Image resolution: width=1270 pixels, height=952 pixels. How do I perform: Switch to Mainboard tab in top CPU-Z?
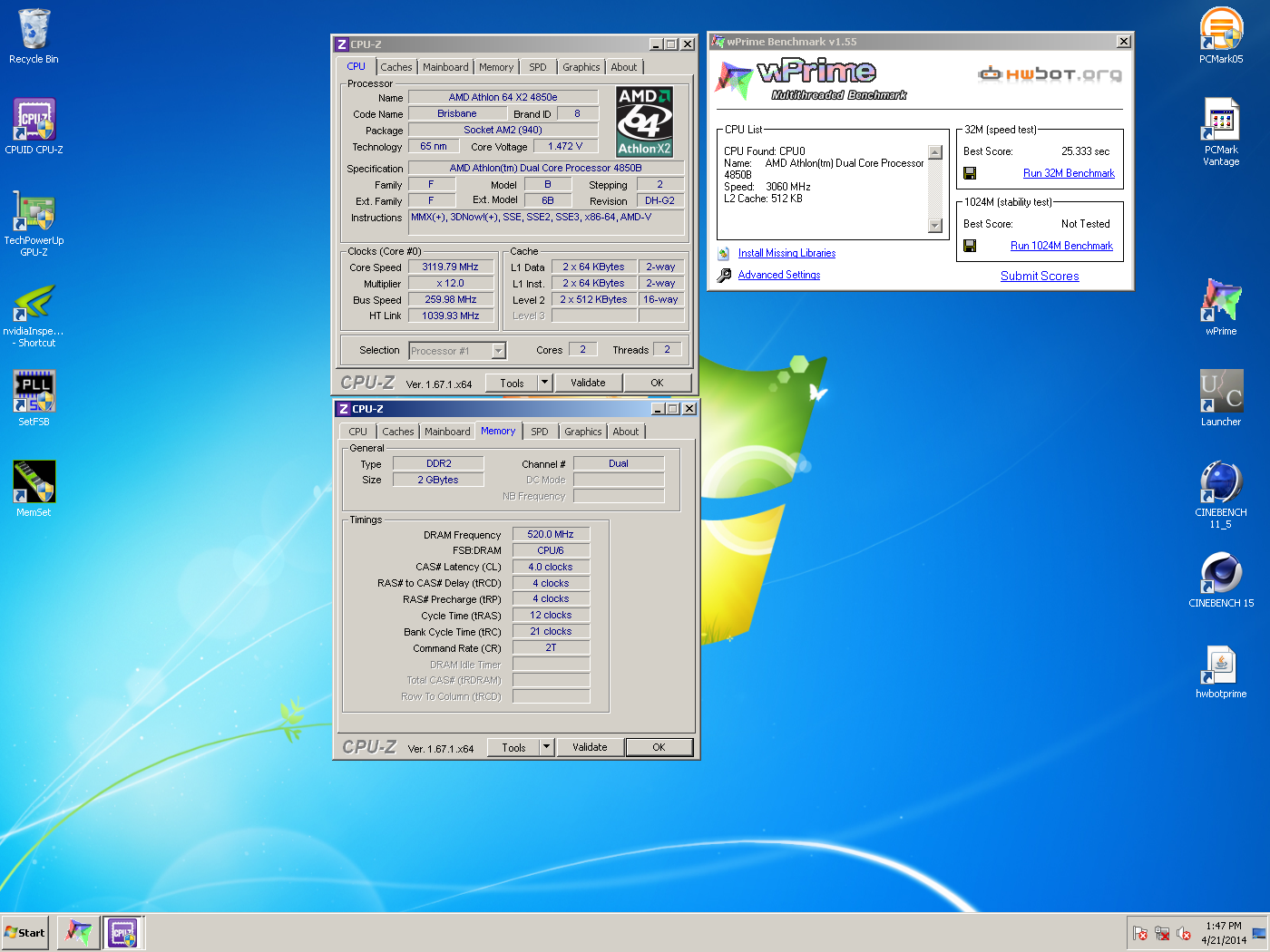pos(445,67)
